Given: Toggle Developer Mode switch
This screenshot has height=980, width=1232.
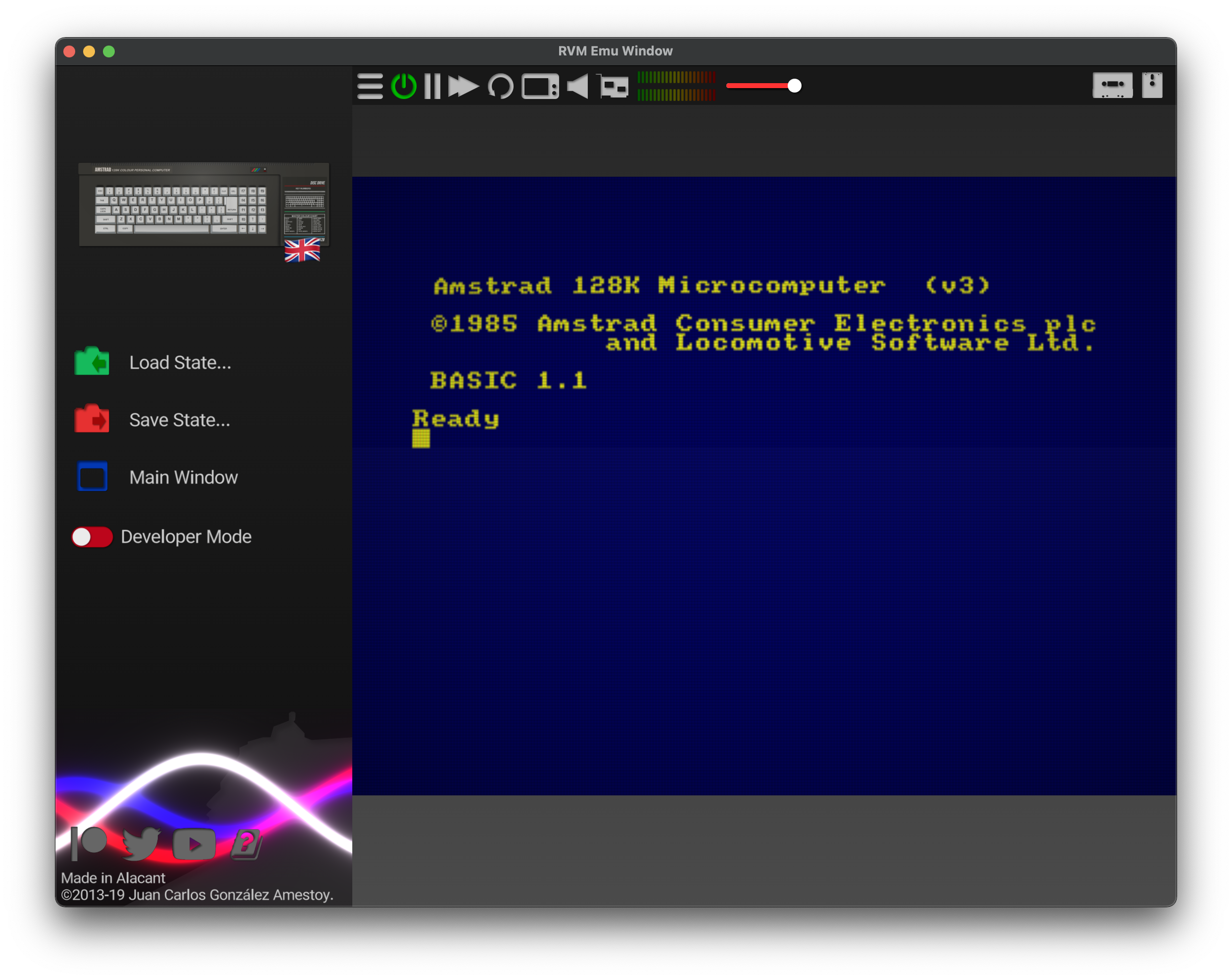Looking at the screenshot, I should tap(92, 537).
